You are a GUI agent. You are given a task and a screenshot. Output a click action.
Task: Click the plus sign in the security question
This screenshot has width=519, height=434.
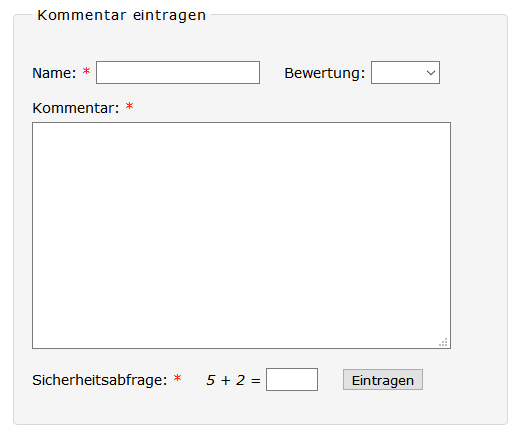(226, 380)
